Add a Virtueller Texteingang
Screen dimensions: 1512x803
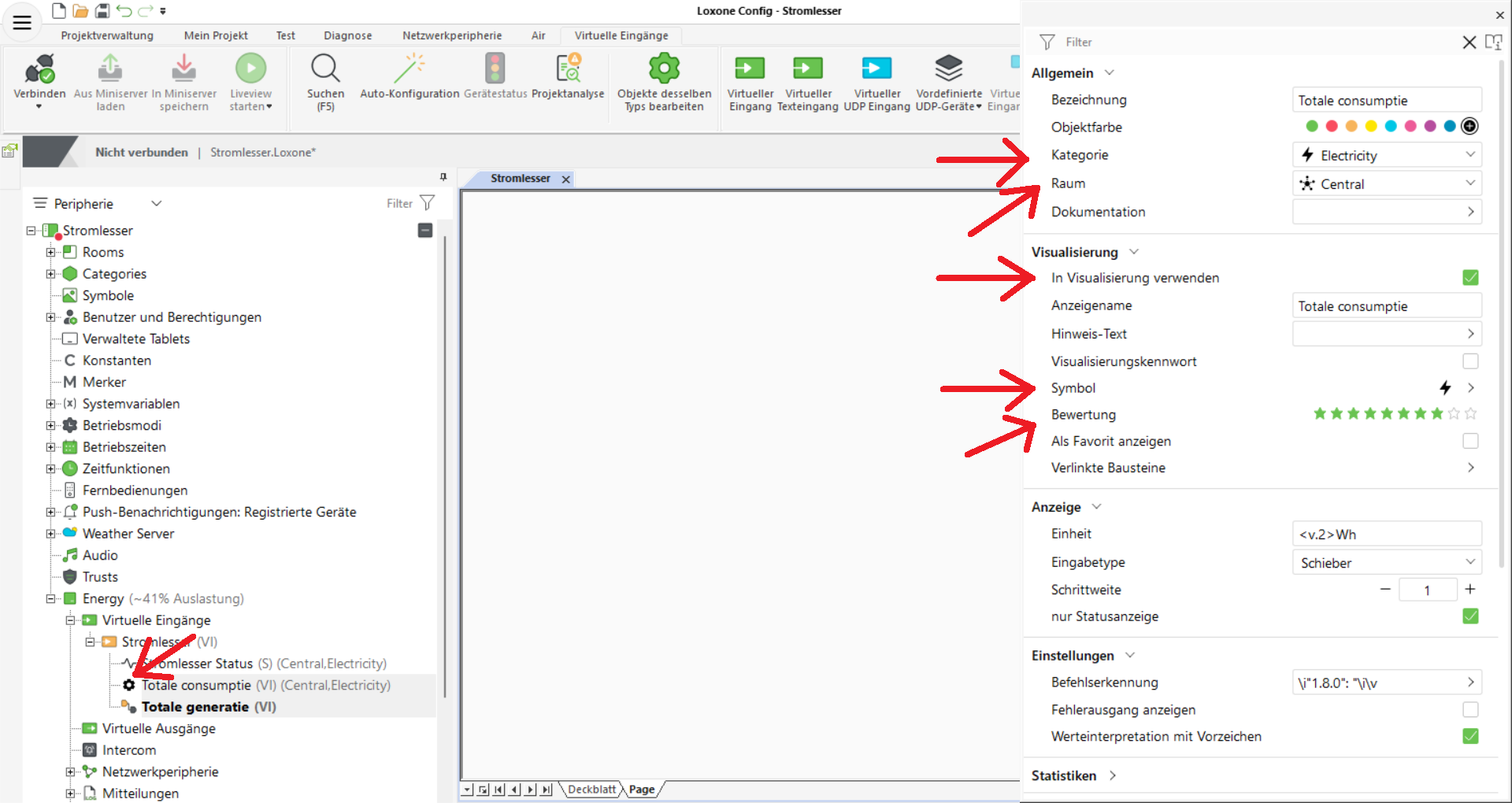pos(807,71)
